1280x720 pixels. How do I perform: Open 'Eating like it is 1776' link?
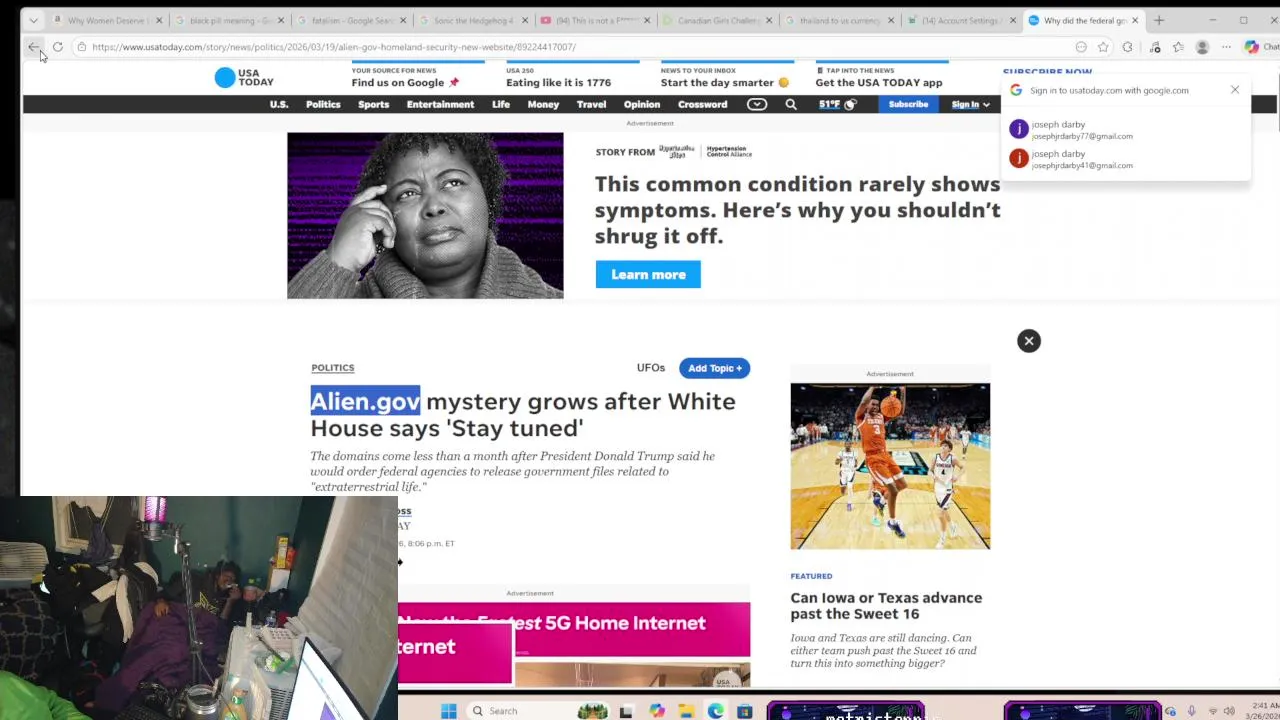pos(558,82)
